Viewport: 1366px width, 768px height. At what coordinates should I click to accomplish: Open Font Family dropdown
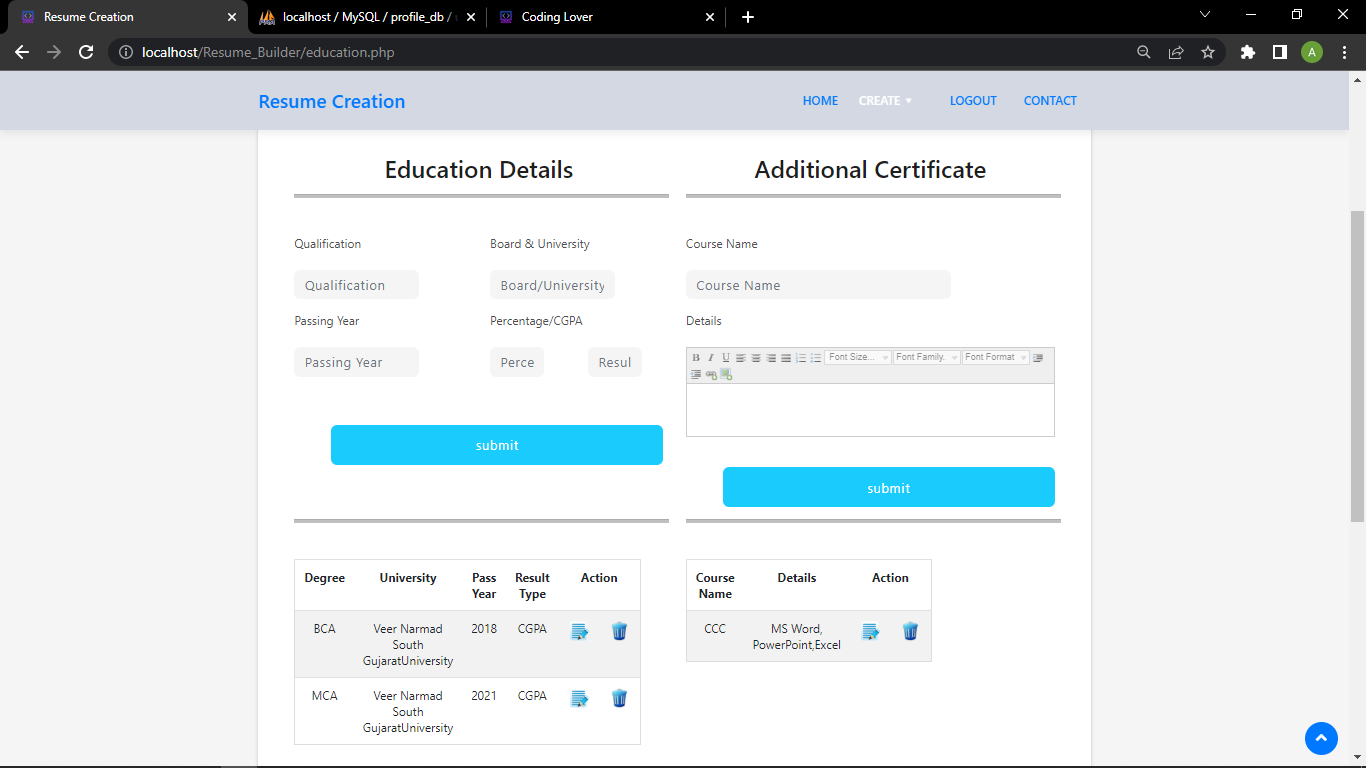(x=927, y=358)
